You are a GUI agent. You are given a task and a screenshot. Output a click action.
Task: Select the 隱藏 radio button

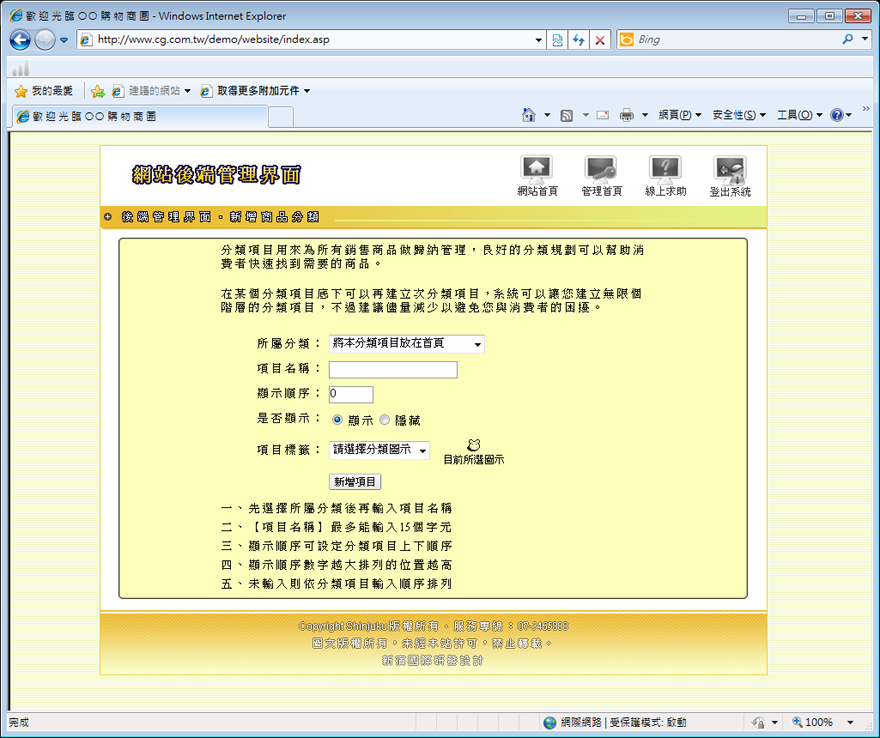coord(385,420)
